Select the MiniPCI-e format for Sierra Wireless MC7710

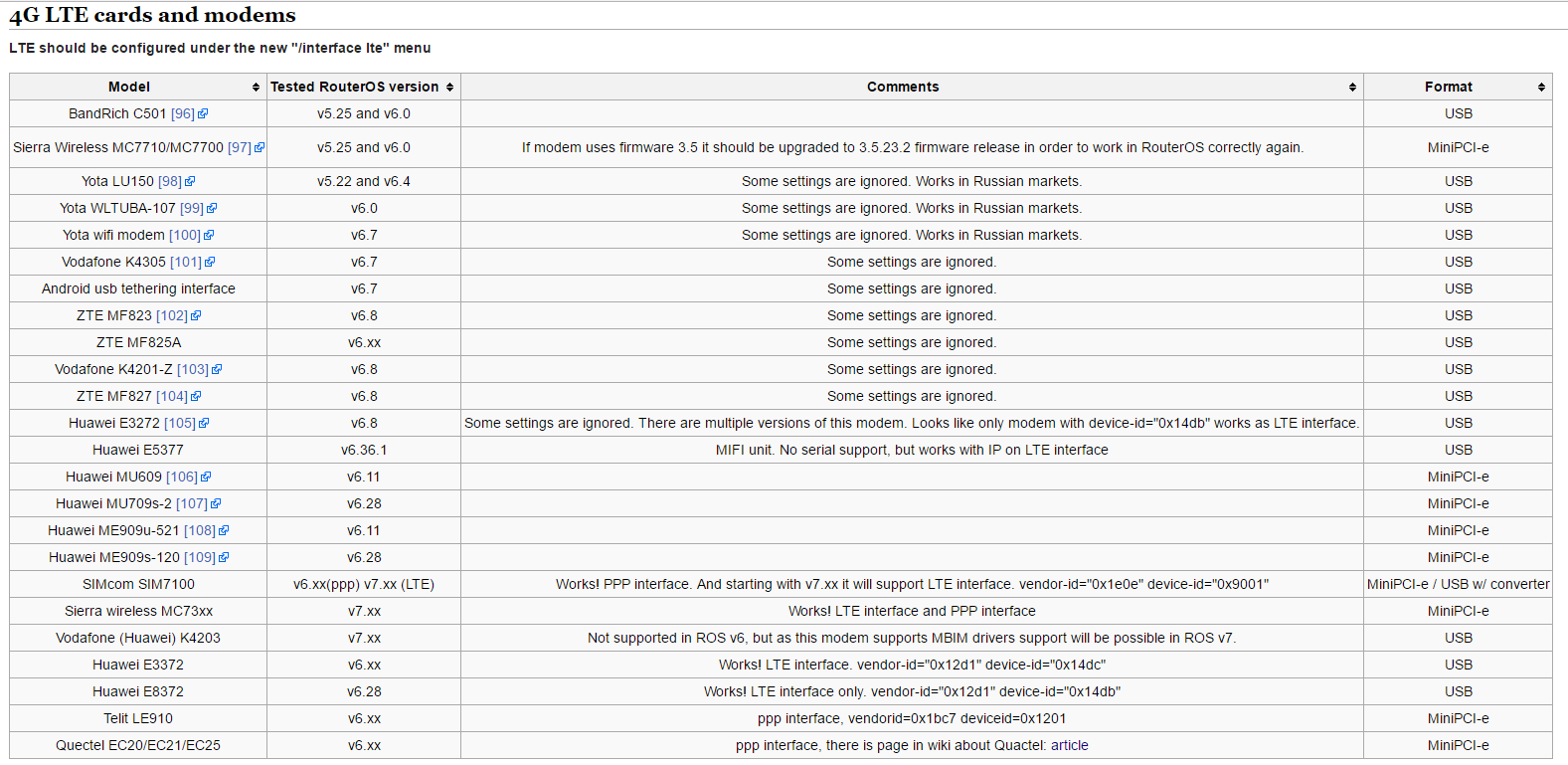click(1459, 147)
